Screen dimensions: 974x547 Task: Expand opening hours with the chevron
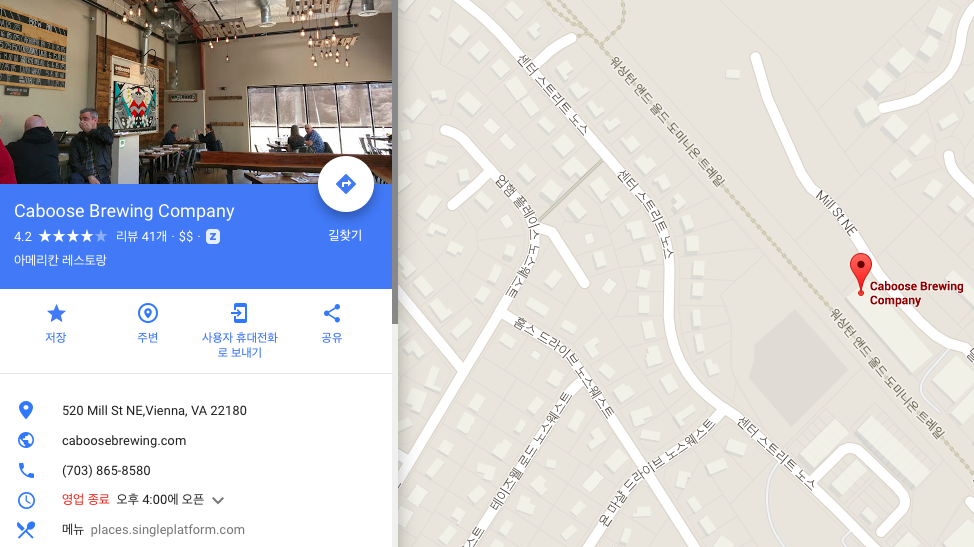click(x=217, y=500)
